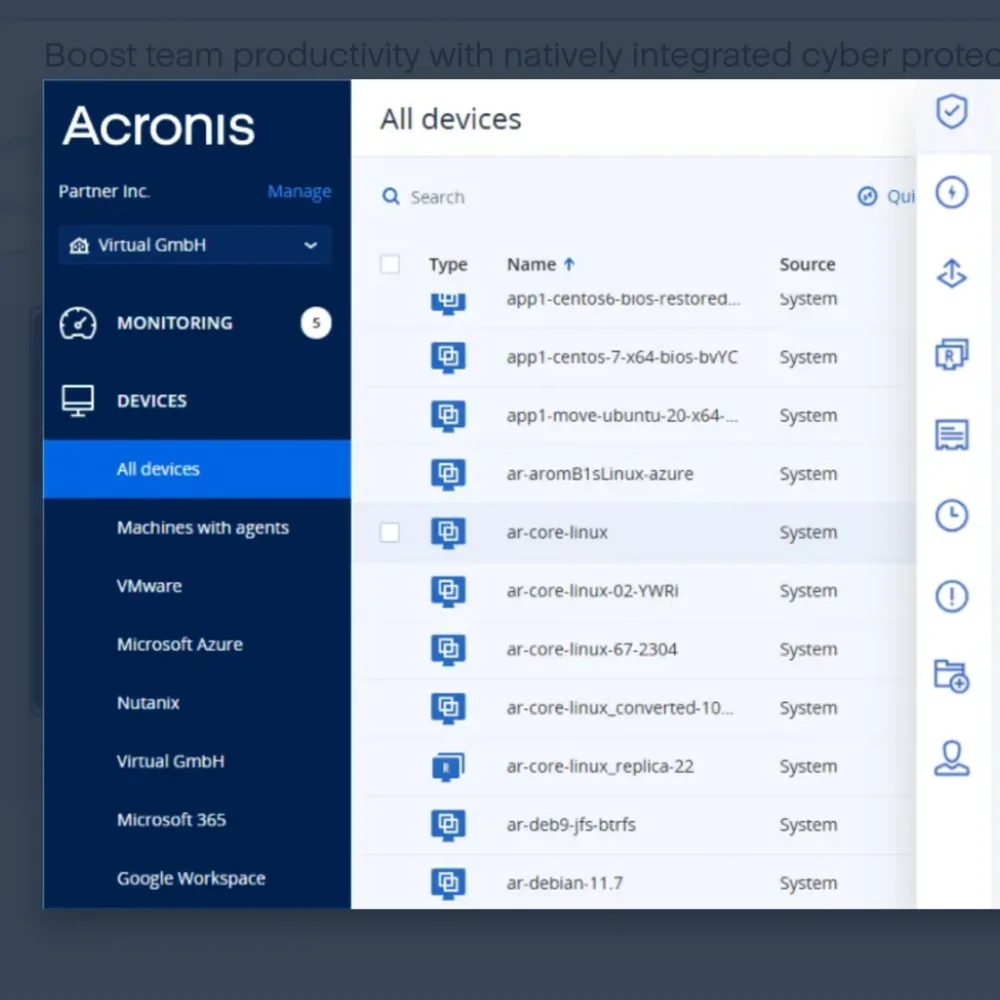Open activities via the clock icon
1000x1000 pixels.
click(951, 515)
